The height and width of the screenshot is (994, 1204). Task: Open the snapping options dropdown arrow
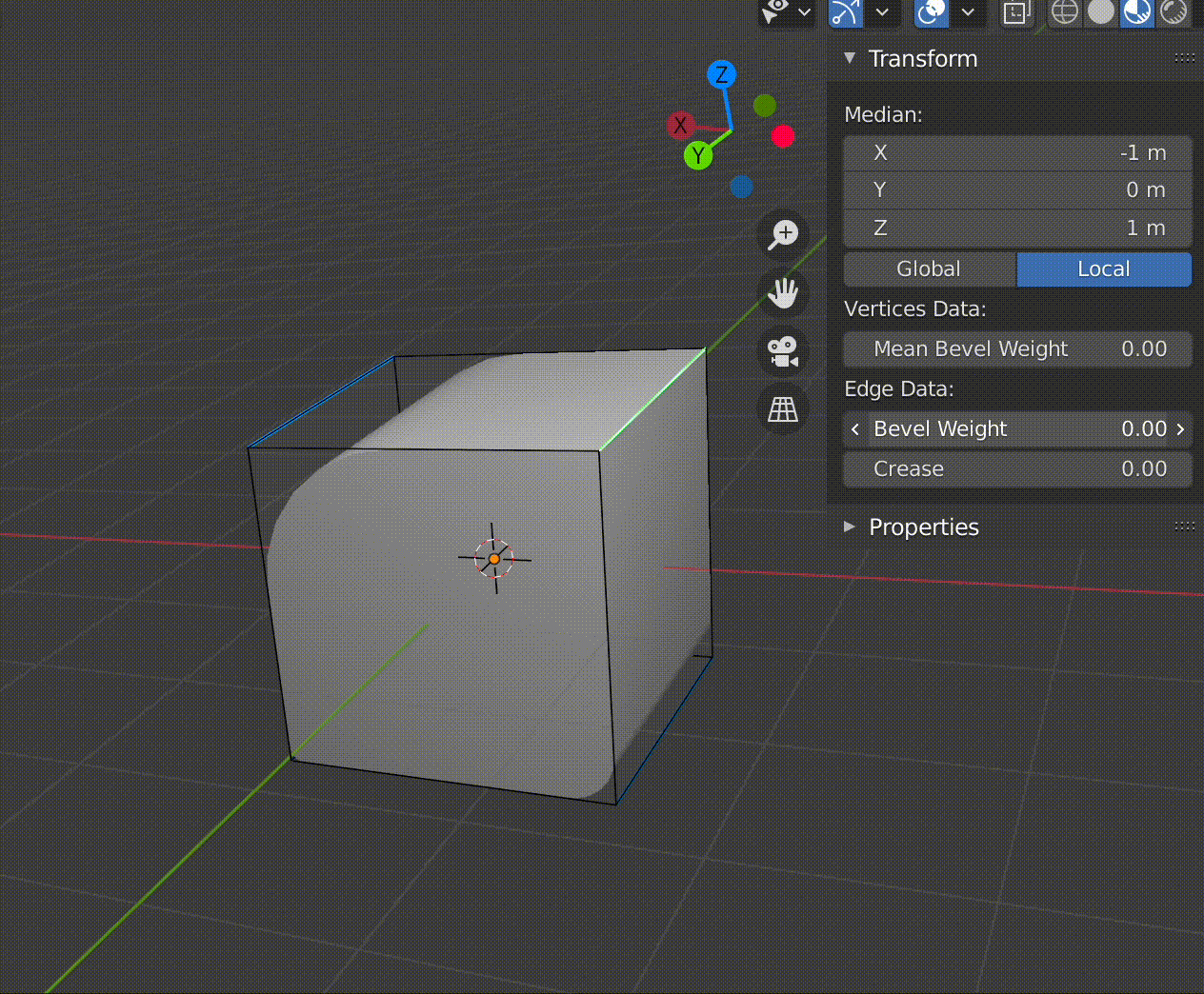[883, 13]
